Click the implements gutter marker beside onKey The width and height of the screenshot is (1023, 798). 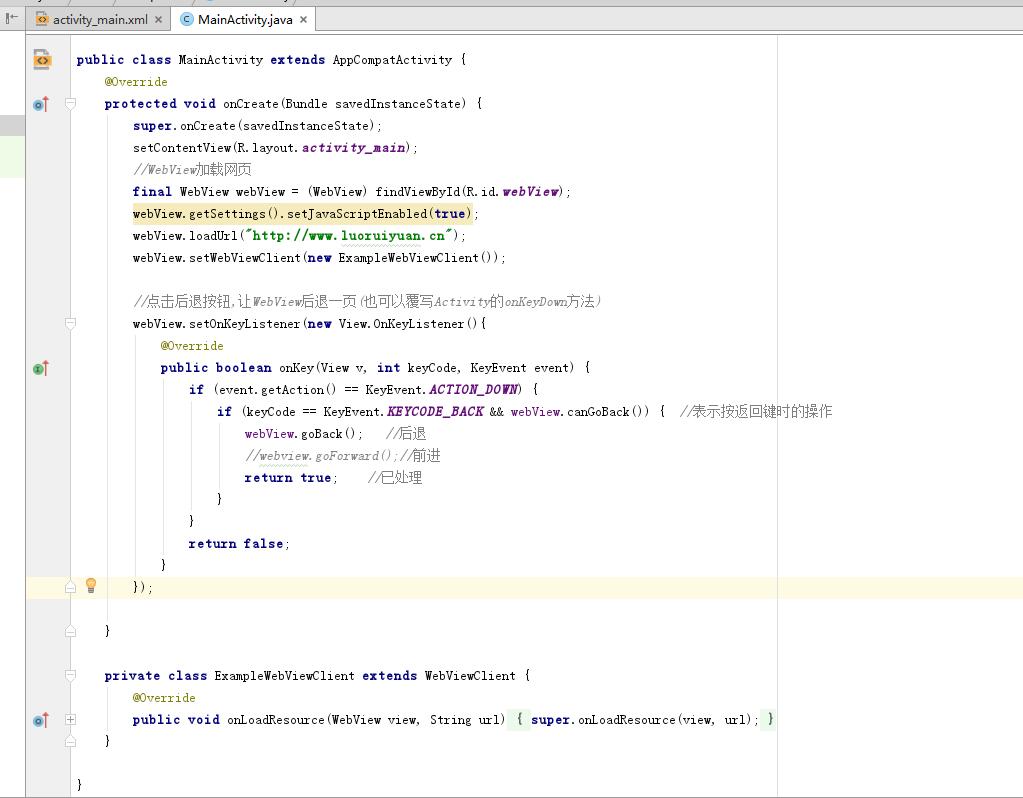tap(40, 368)
